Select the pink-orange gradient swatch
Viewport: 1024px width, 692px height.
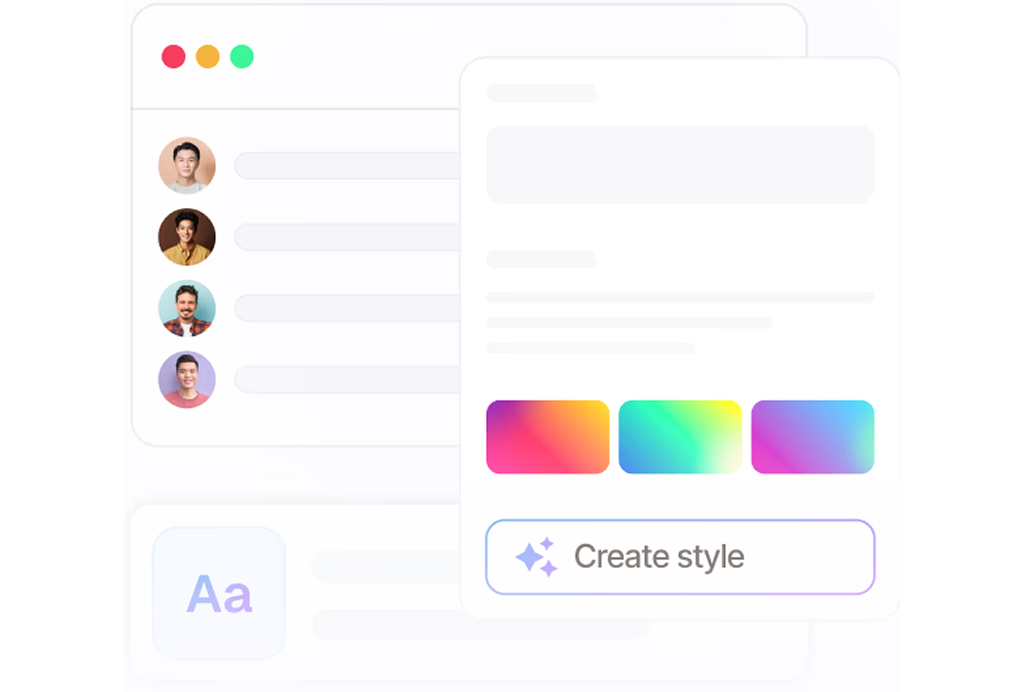[x=547, y=437]
